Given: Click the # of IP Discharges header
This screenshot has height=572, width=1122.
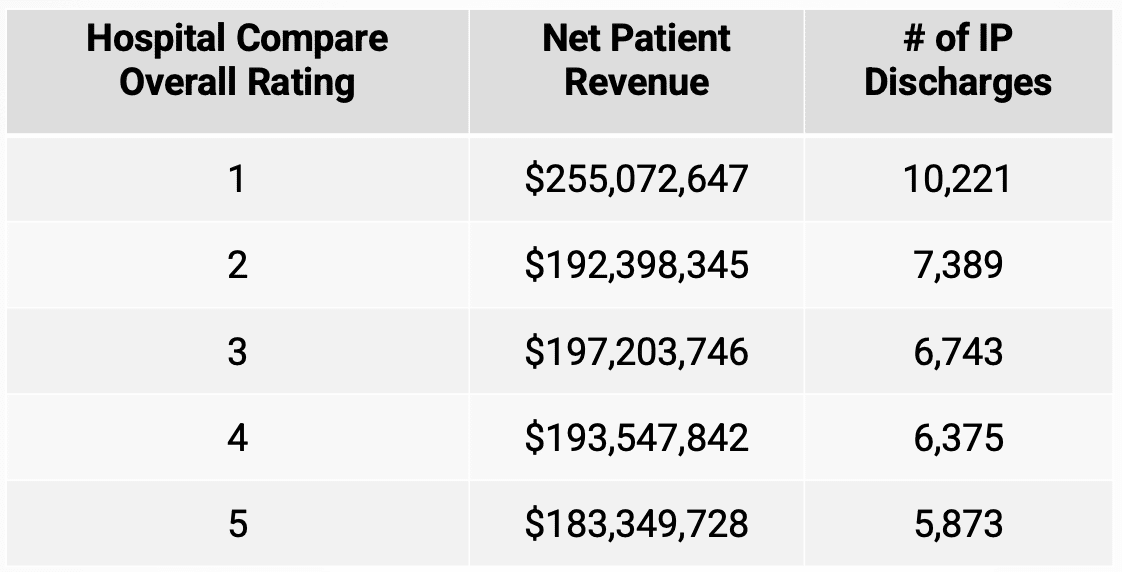Looking at the screenshot, I should point(957,60).
